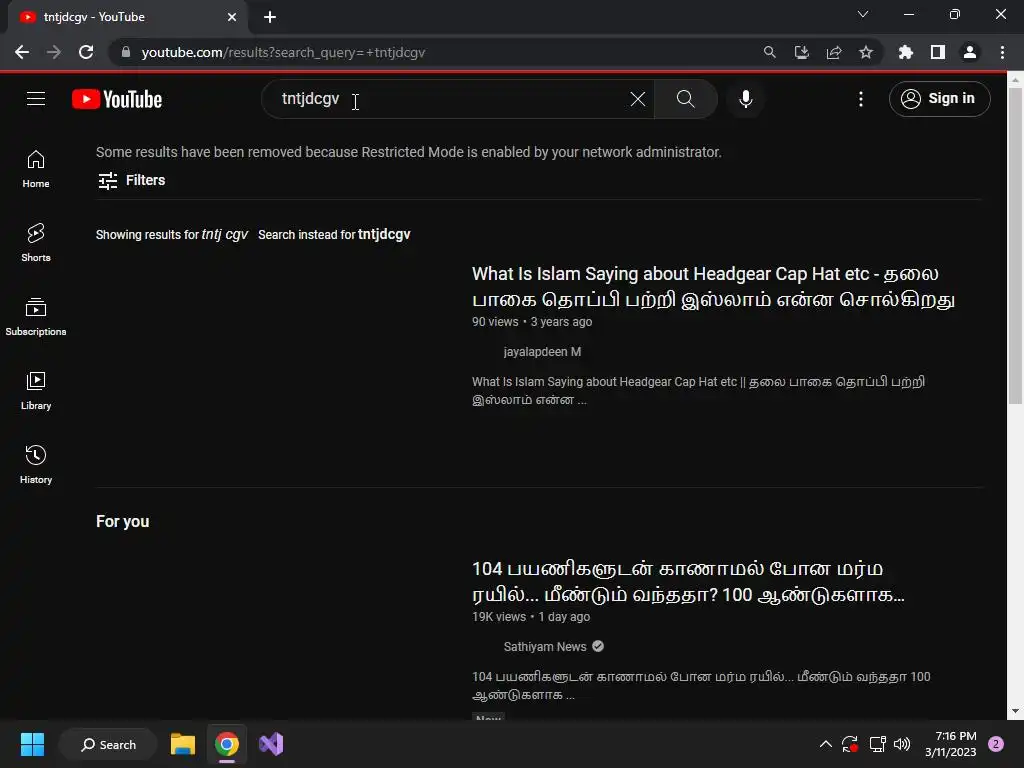Open Chrome profile avatar menu
Screen dimensions: 1024x768
click(969, 52)
